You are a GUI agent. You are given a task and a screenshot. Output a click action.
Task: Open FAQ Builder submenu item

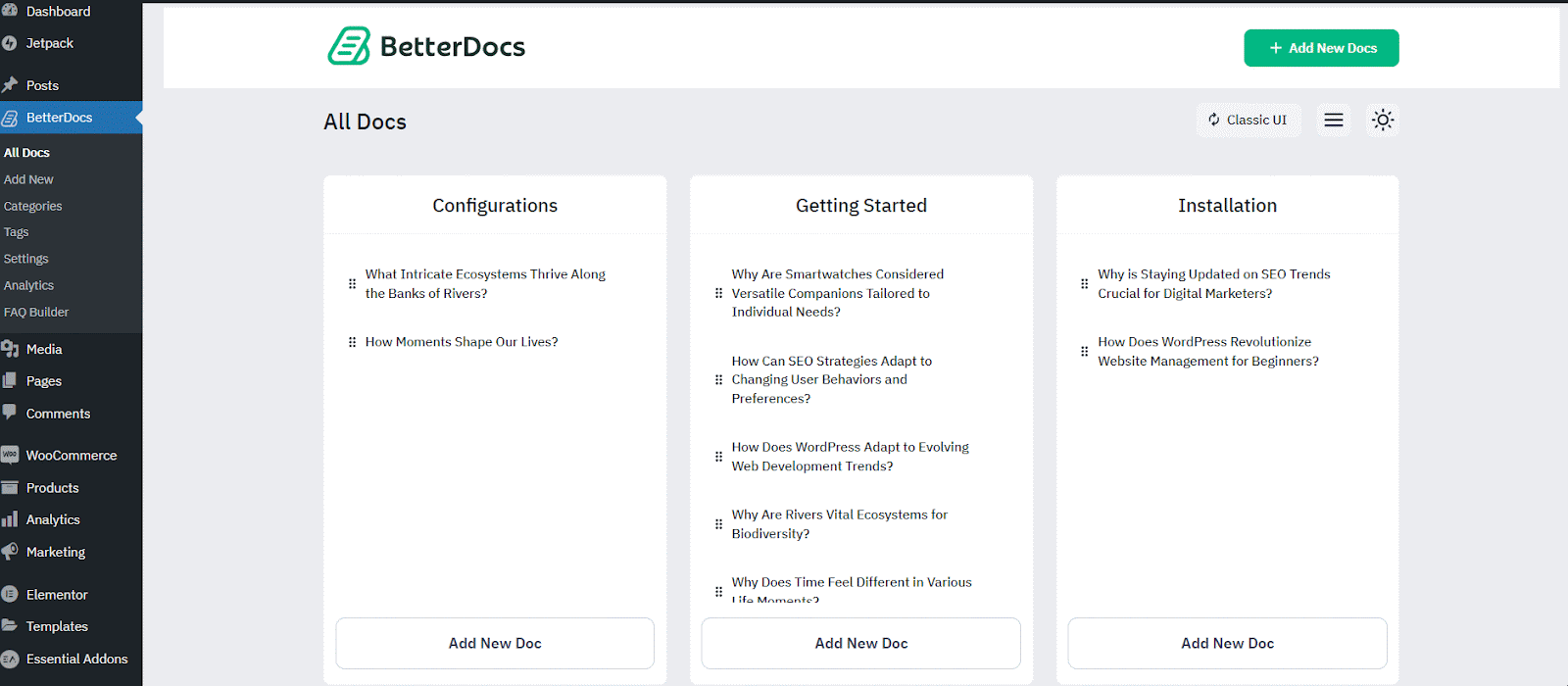36,312
